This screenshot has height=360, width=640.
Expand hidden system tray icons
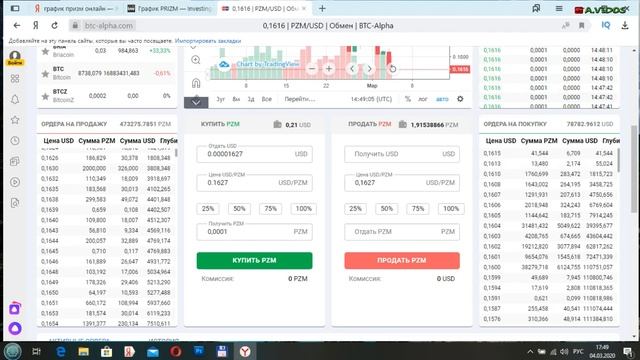point(530,351)
